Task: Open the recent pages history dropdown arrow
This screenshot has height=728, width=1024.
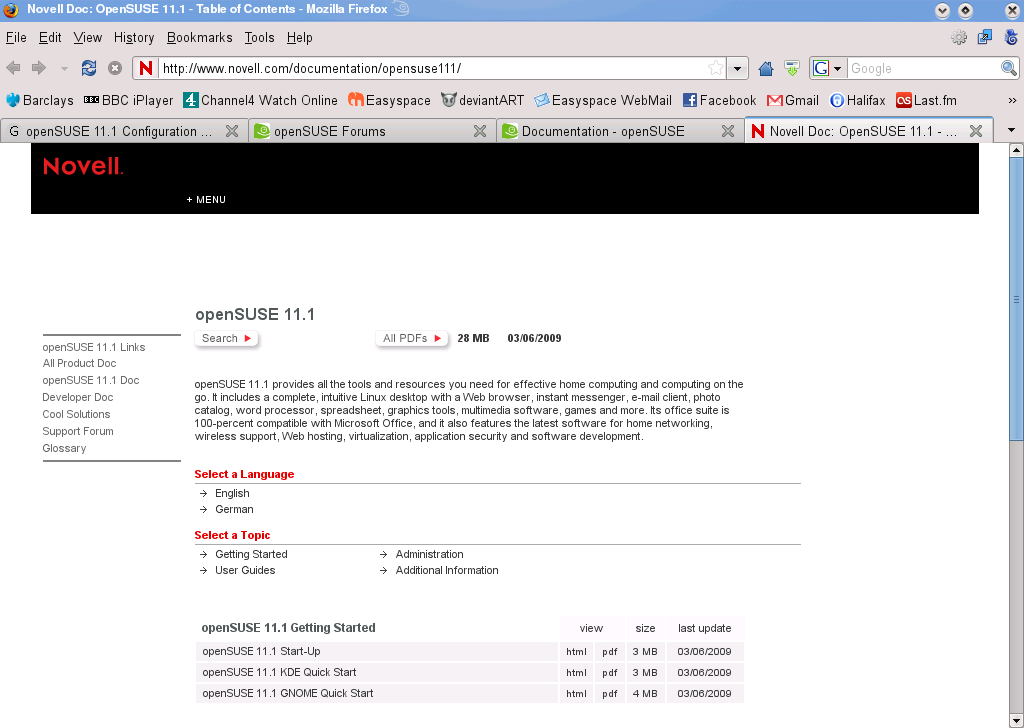Action: tap(64, 68)
